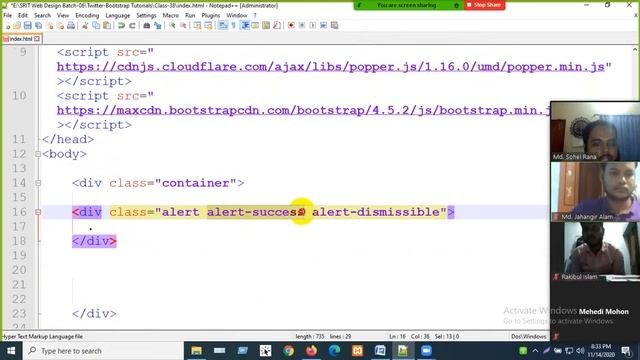Click the Dos\Windows status bar entry
640x360 pixels.
[529, 336]
